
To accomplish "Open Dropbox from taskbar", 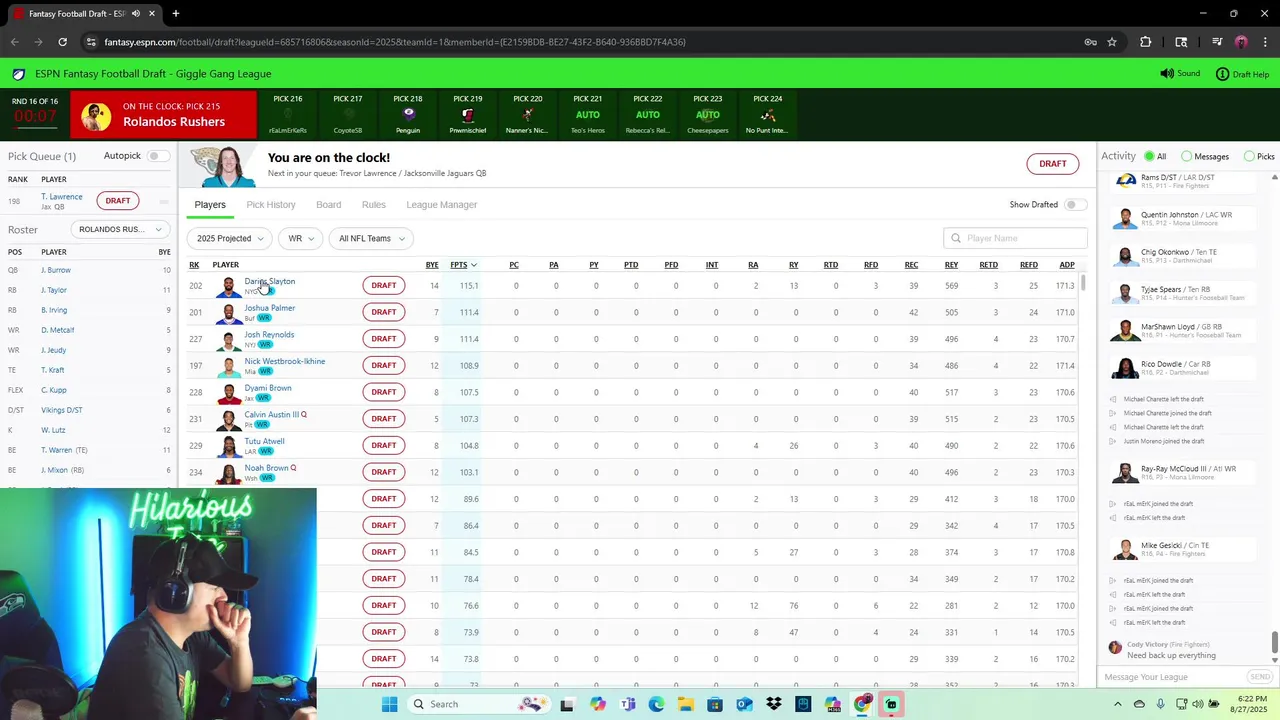I will click(774, 704).
